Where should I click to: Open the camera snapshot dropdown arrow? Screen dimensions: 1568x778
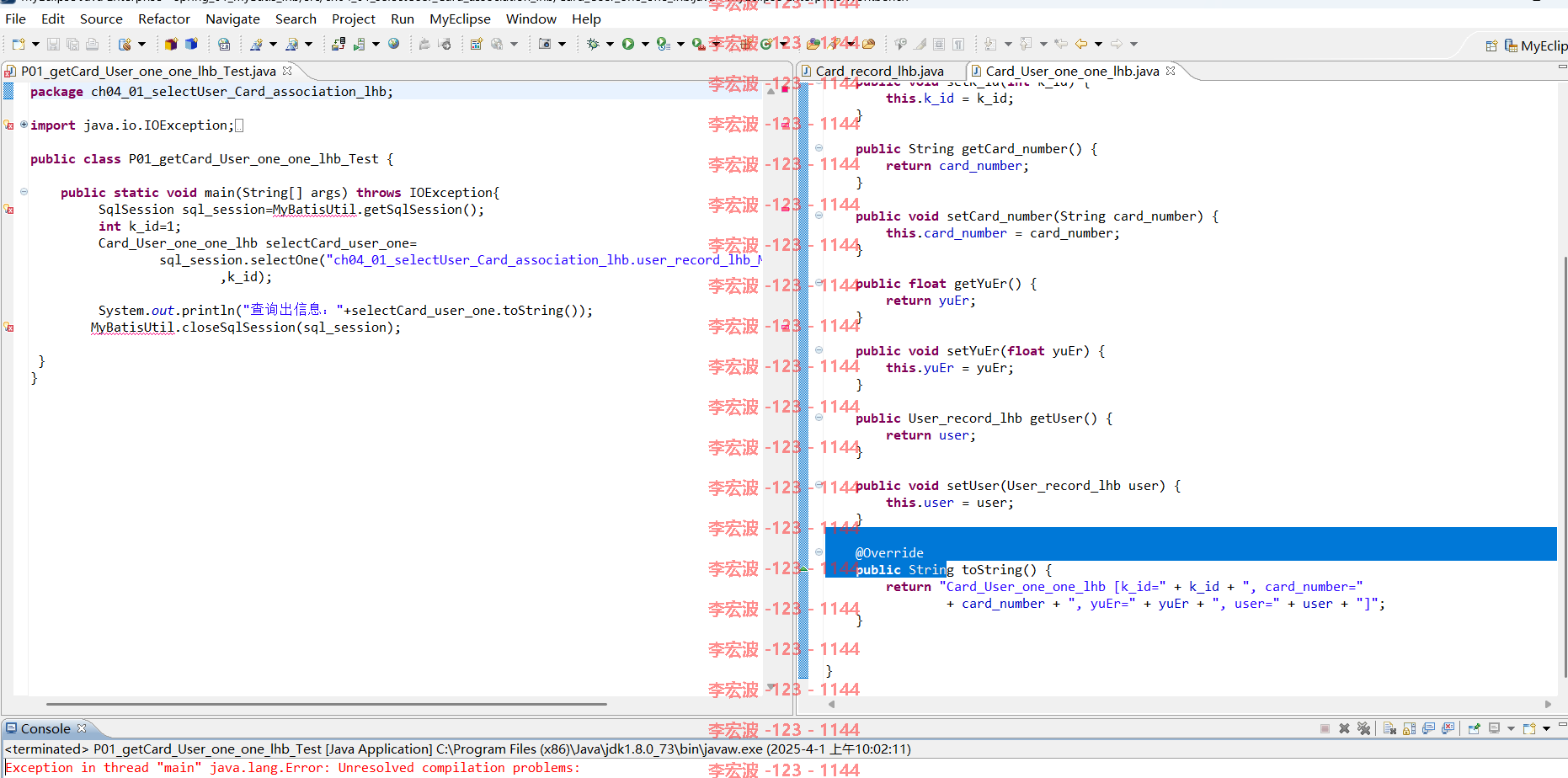(562, 44)
